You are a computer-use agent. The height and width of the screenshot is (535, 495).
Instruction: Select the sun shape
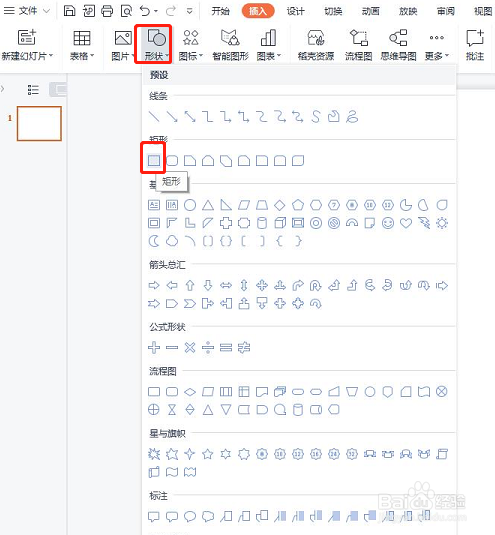click(442, 223)
